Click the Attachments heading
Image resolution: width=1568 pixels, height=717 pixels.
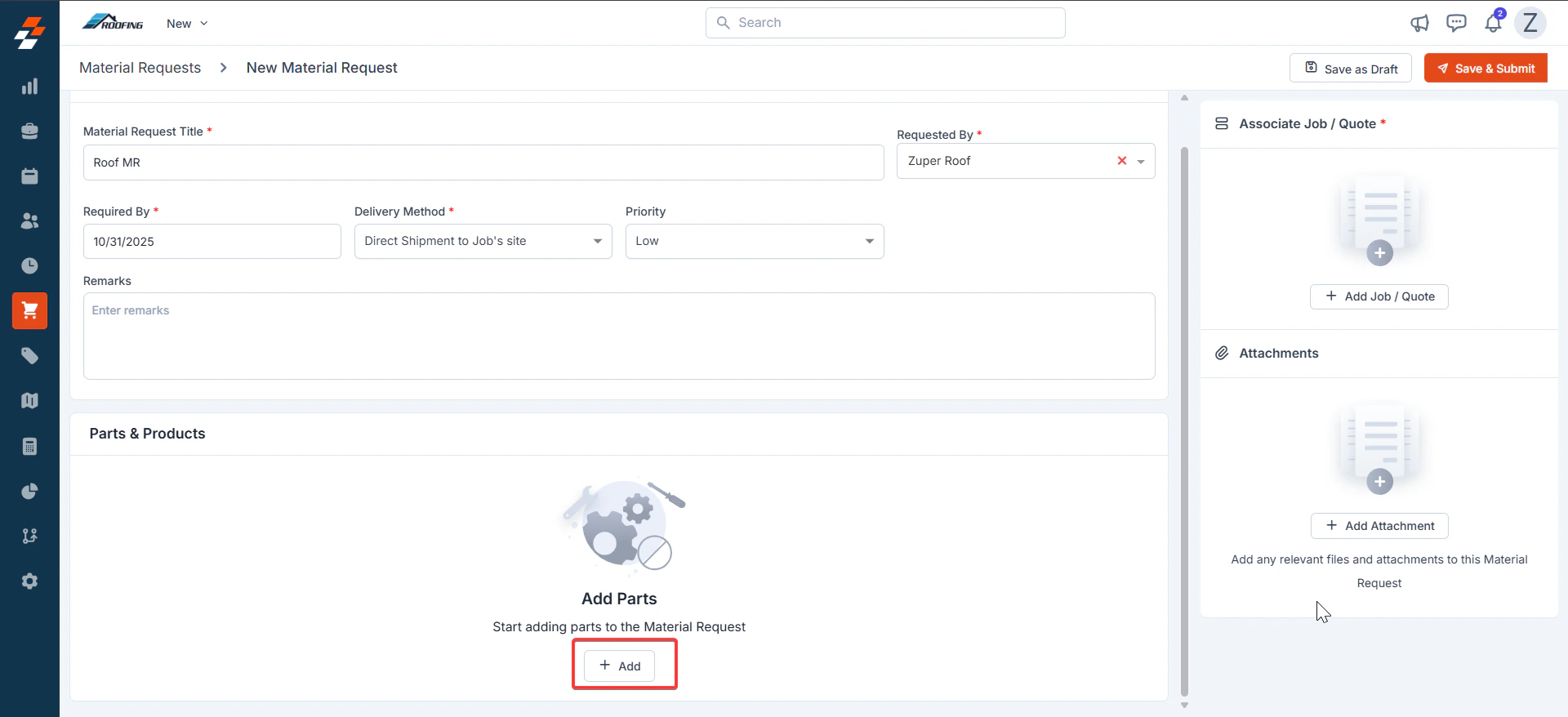[1279, 353]
